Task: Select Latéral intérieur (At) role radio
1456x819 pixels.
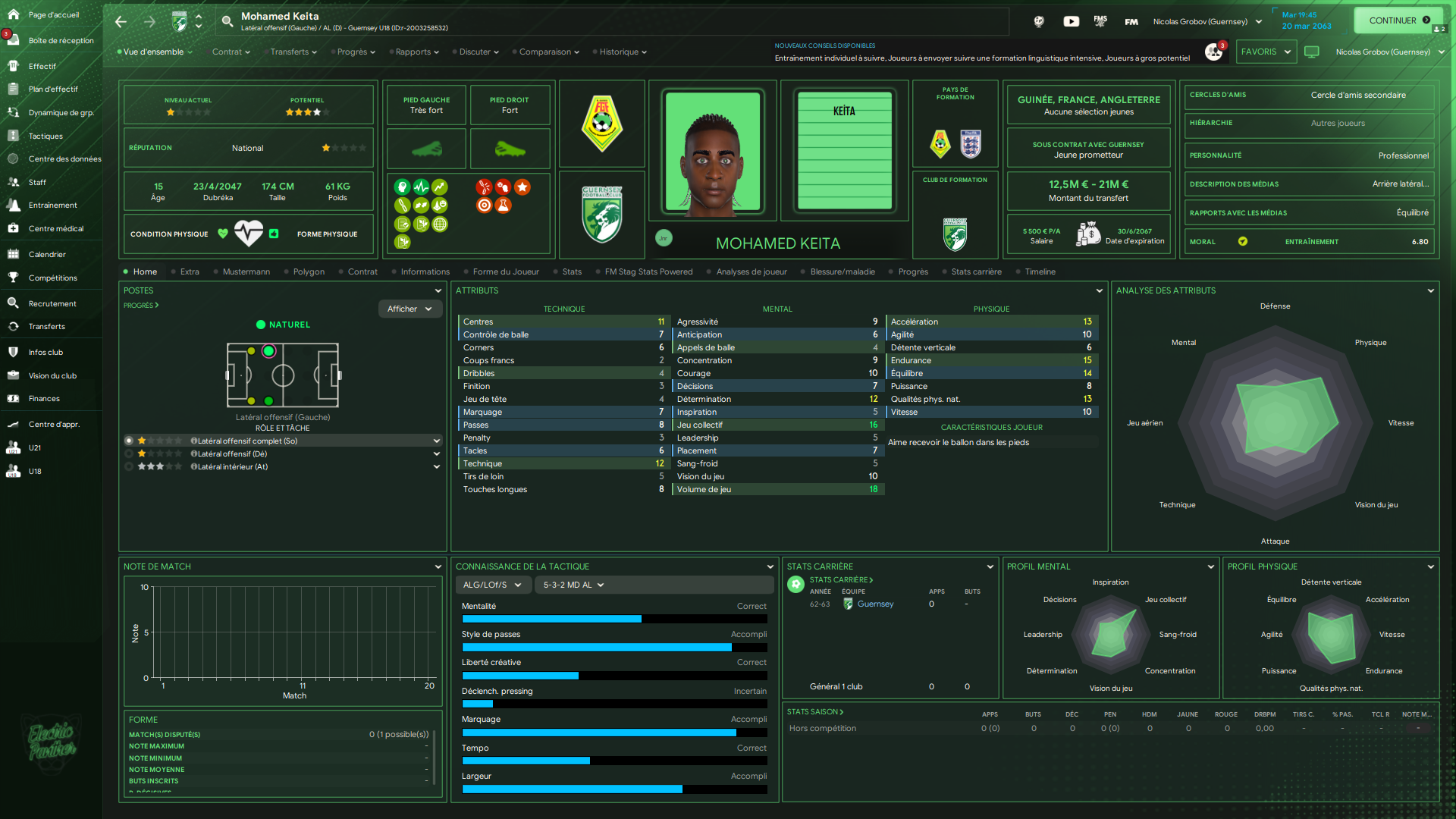Action: click(129, 466)
